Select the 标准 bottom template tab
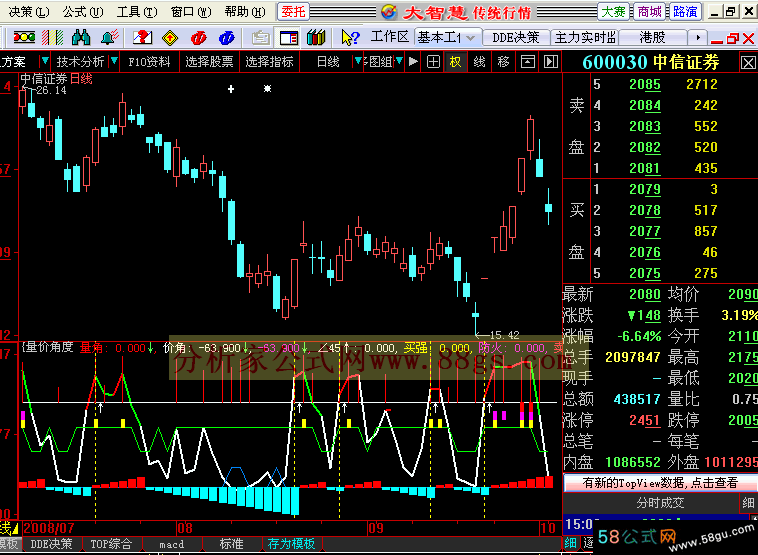 point(232,544)
